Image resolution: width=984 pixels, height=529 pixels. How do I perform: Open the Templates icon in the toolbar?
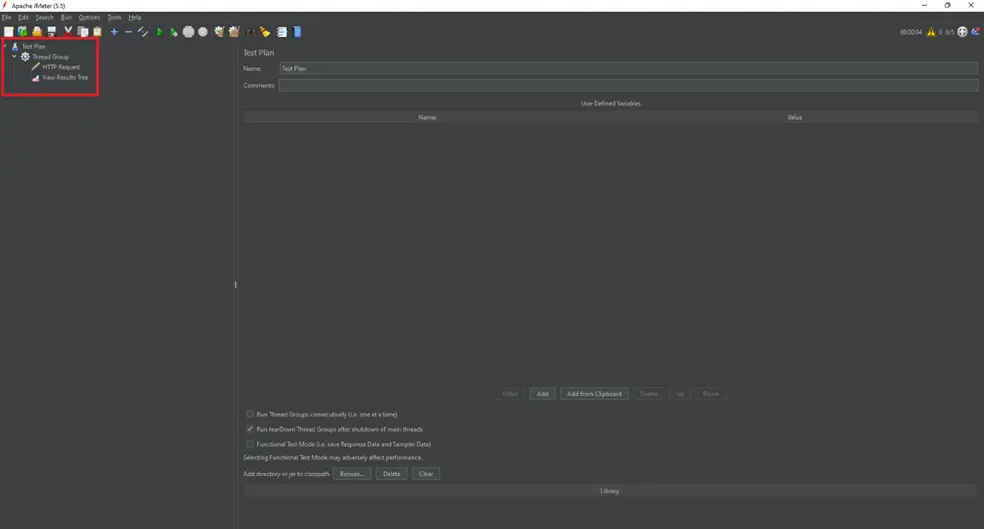coord(23,31)
